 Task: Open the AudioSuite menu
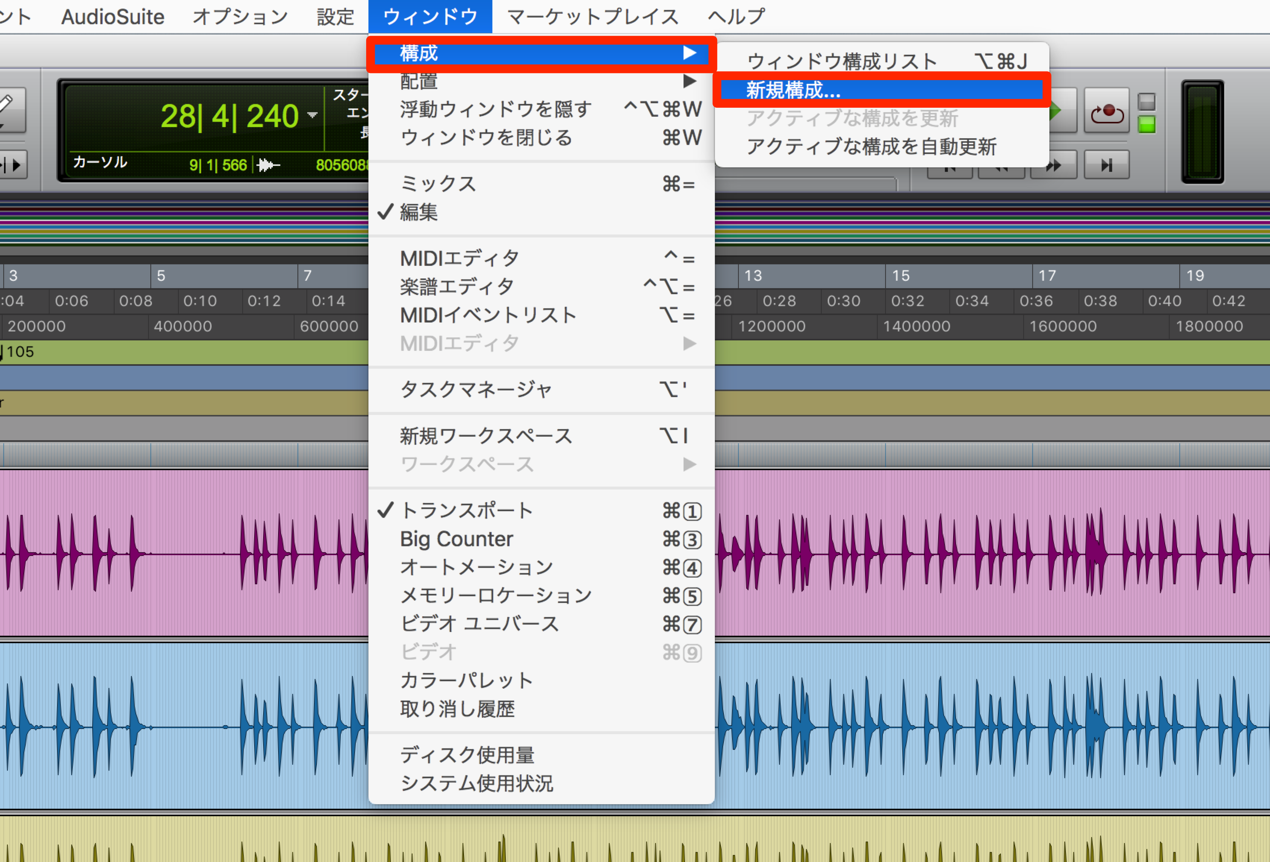tap(112, 16)
